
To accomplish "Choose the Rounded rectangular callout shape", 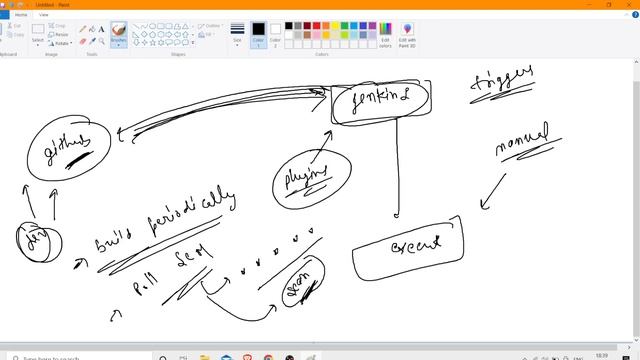I will click(169, 42).
